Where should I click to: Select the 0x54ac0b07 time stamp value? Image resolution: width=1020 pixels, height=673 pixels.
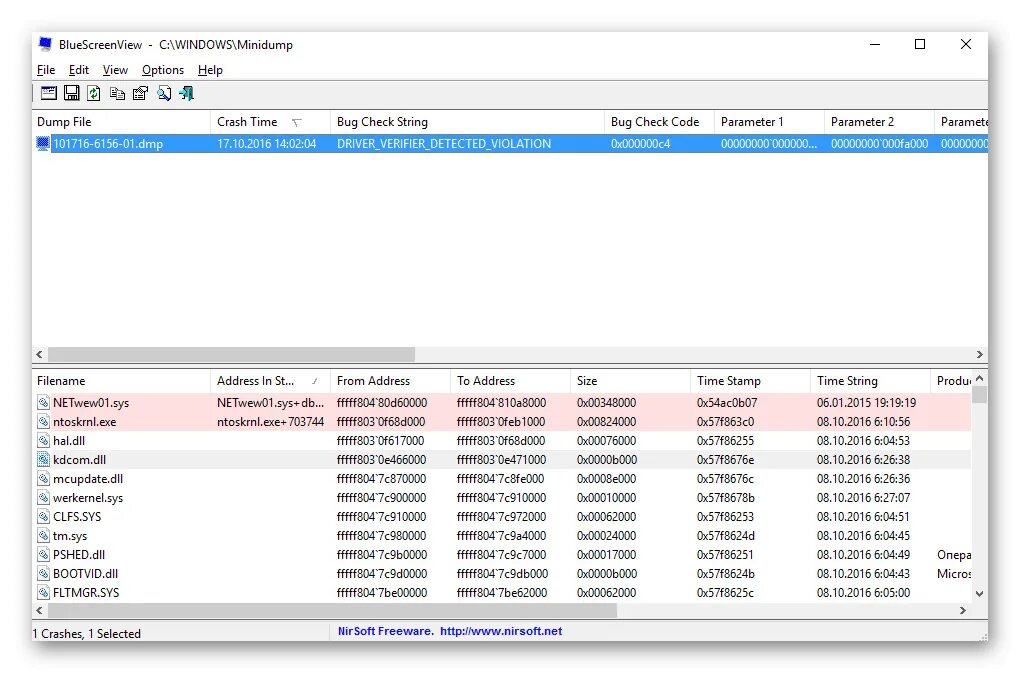coord(725,402)
